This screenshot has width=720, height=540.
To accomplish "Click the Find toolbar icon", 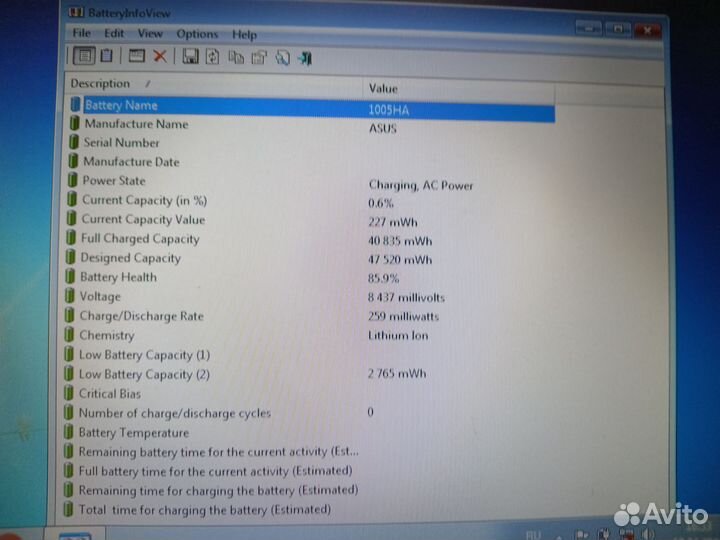I will pyautogui.click(x=282, y=58).
